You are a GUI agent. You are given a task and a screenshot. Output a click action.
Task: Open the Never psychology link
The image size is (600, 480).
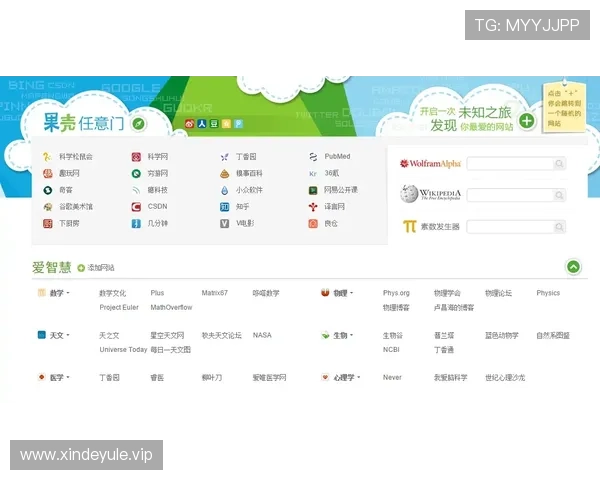[x=392, y=377]
